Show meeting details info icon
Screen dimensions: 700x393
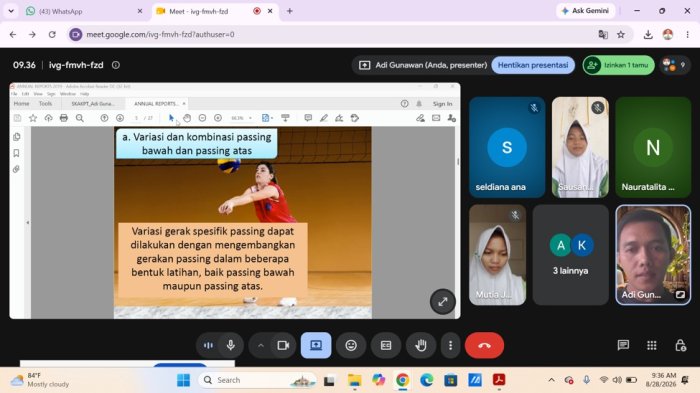(116, 65)
